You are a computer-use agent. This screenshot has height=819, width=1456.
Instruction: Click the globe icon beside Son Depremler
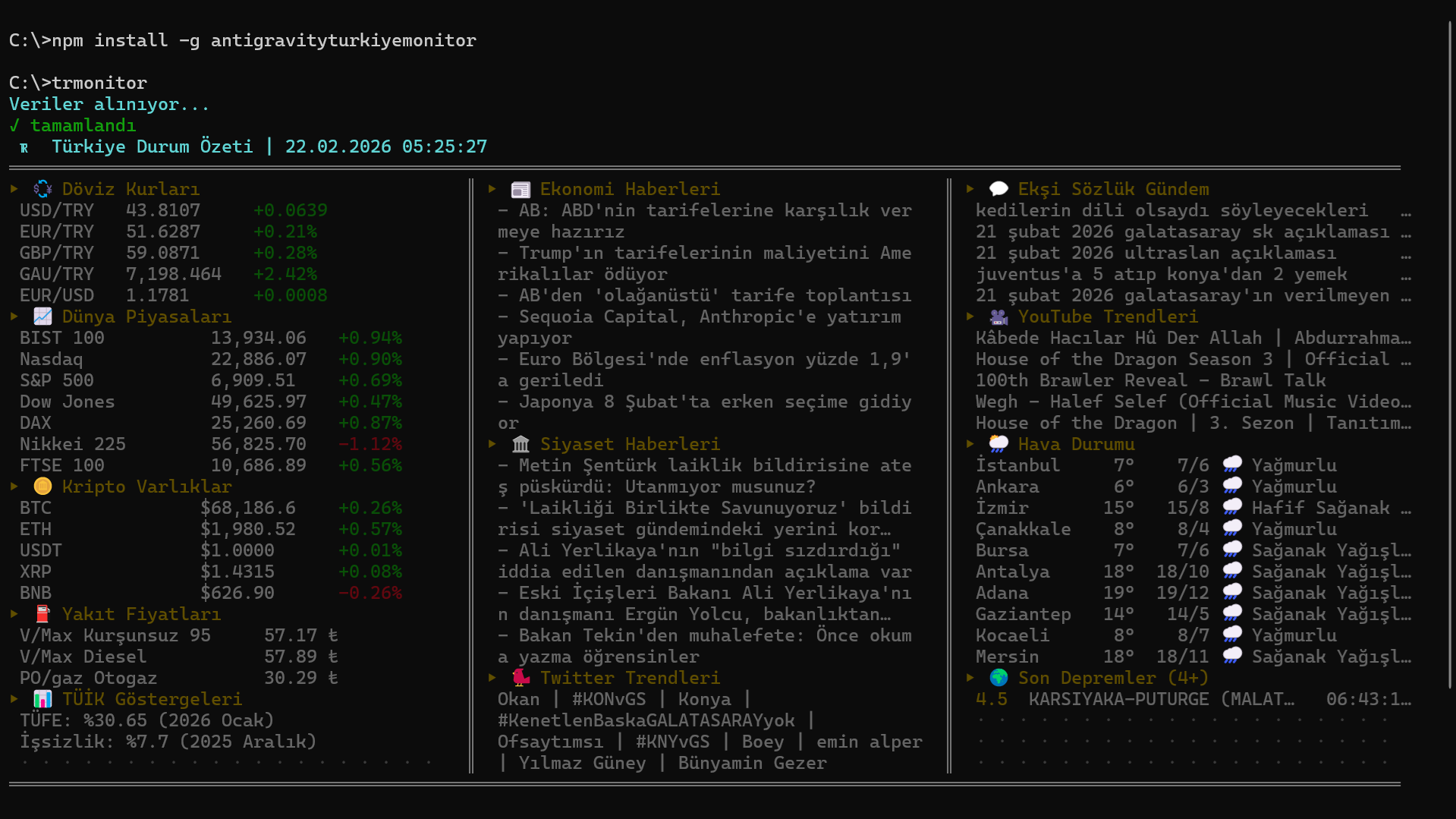998,678
